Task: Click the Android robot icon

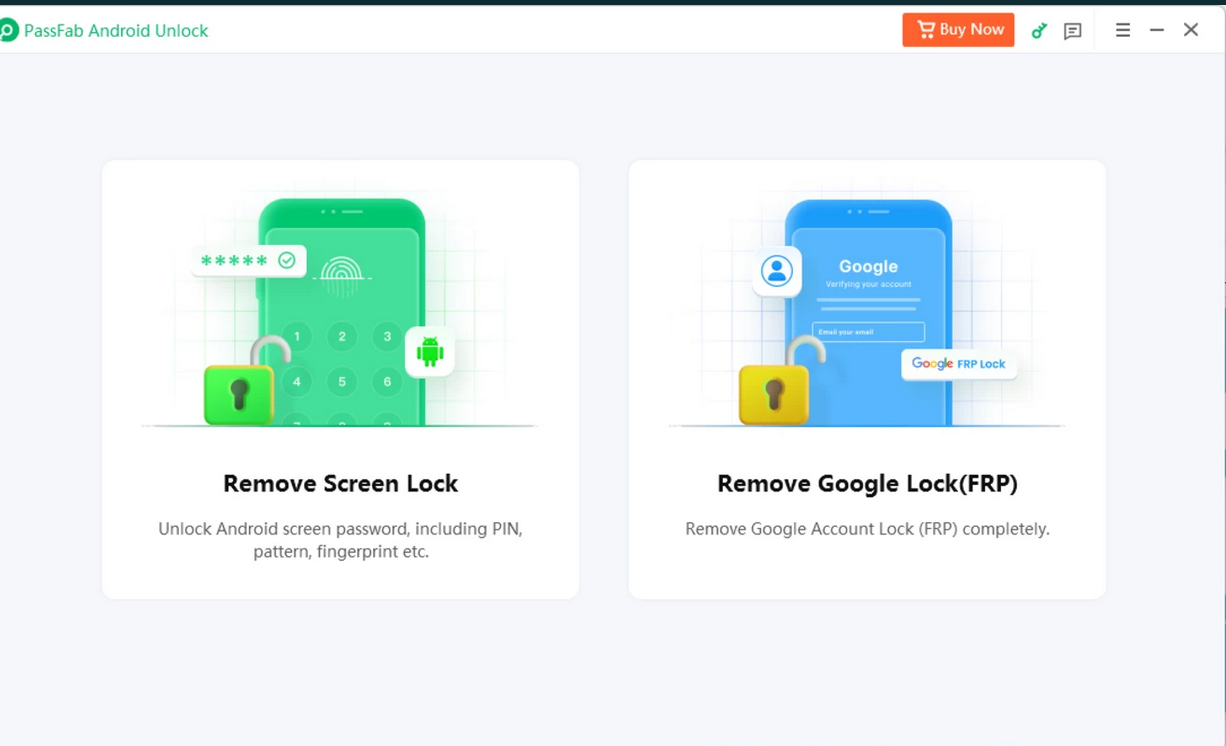Action: 430,352
